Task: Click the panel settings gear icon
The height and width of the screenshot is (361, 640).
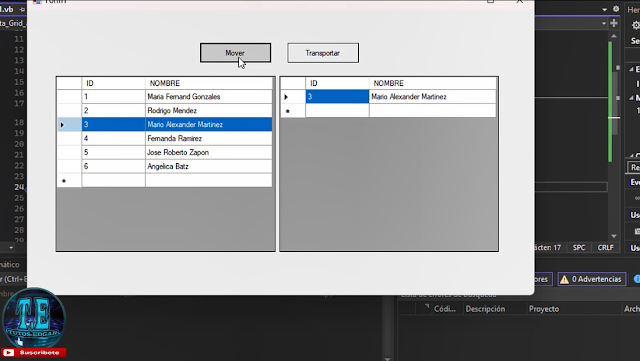Action: (x=616, y=9)
